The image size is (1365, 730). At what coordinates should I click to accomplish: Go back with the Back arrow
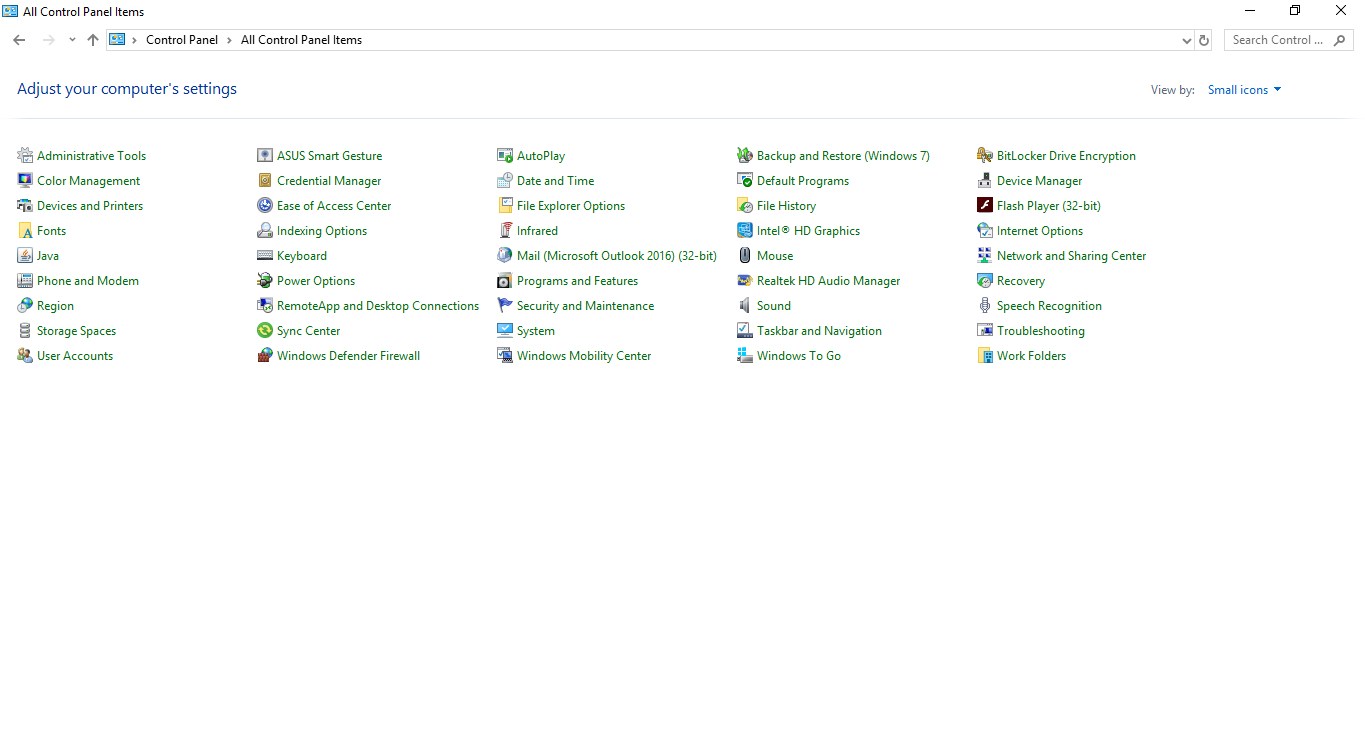(x=19, y=40)
